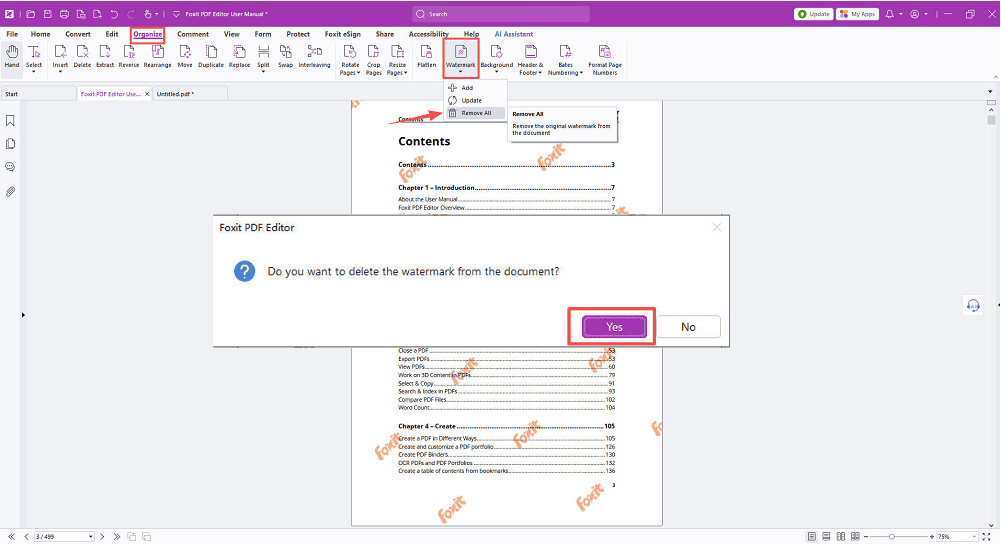
Task: Switch to continuous facing view mode
Action: (x=855, y=537)
